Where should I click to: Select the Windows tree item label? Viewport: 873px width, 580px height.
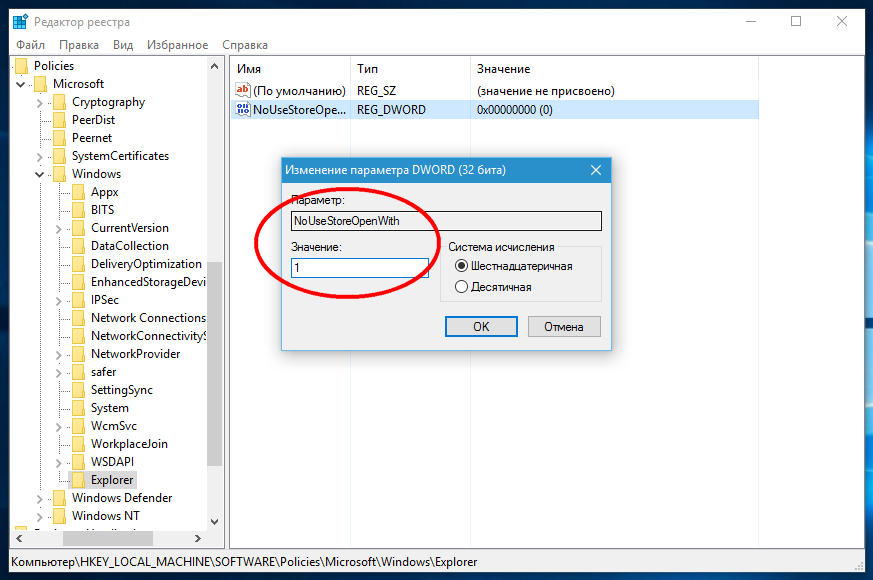[96, 174]
